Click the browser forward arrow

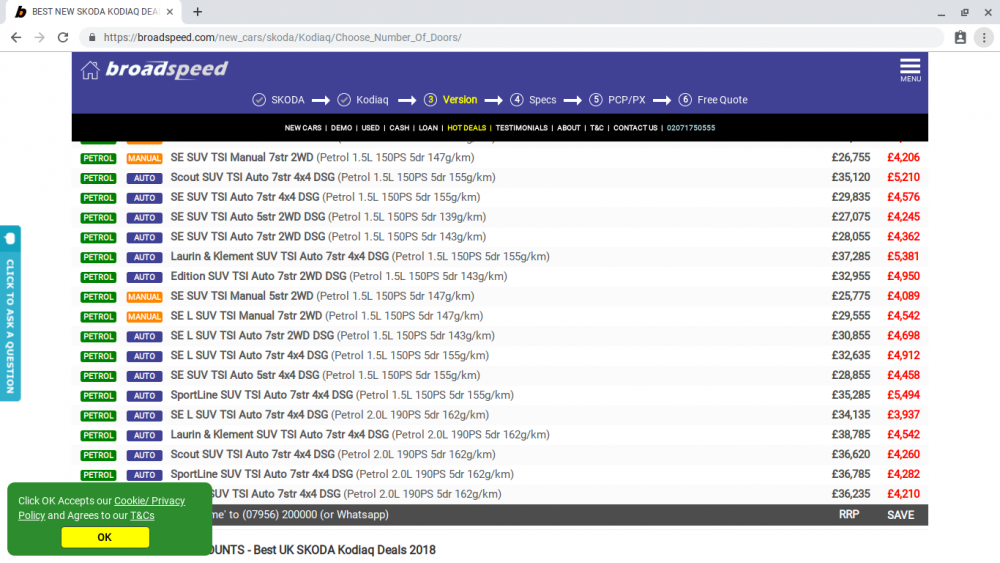40,38
